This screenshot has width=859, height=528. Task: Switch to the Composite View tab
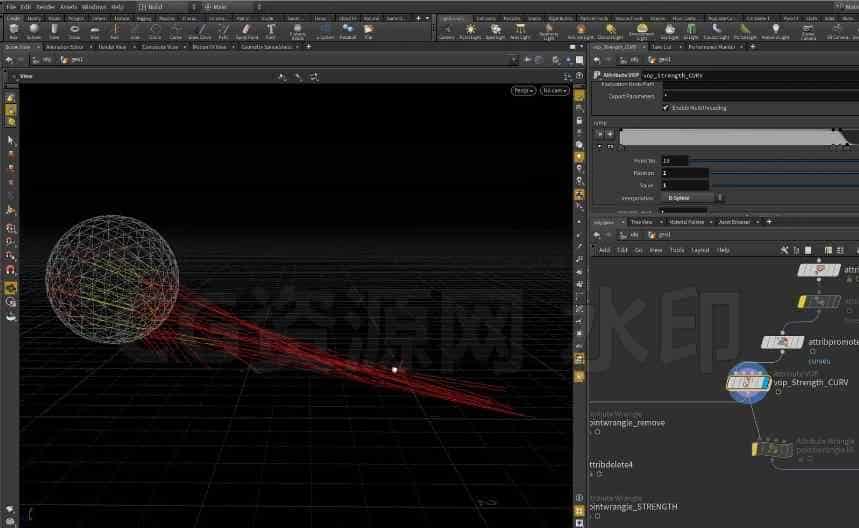pyautogui.click(x=160, y=47)
